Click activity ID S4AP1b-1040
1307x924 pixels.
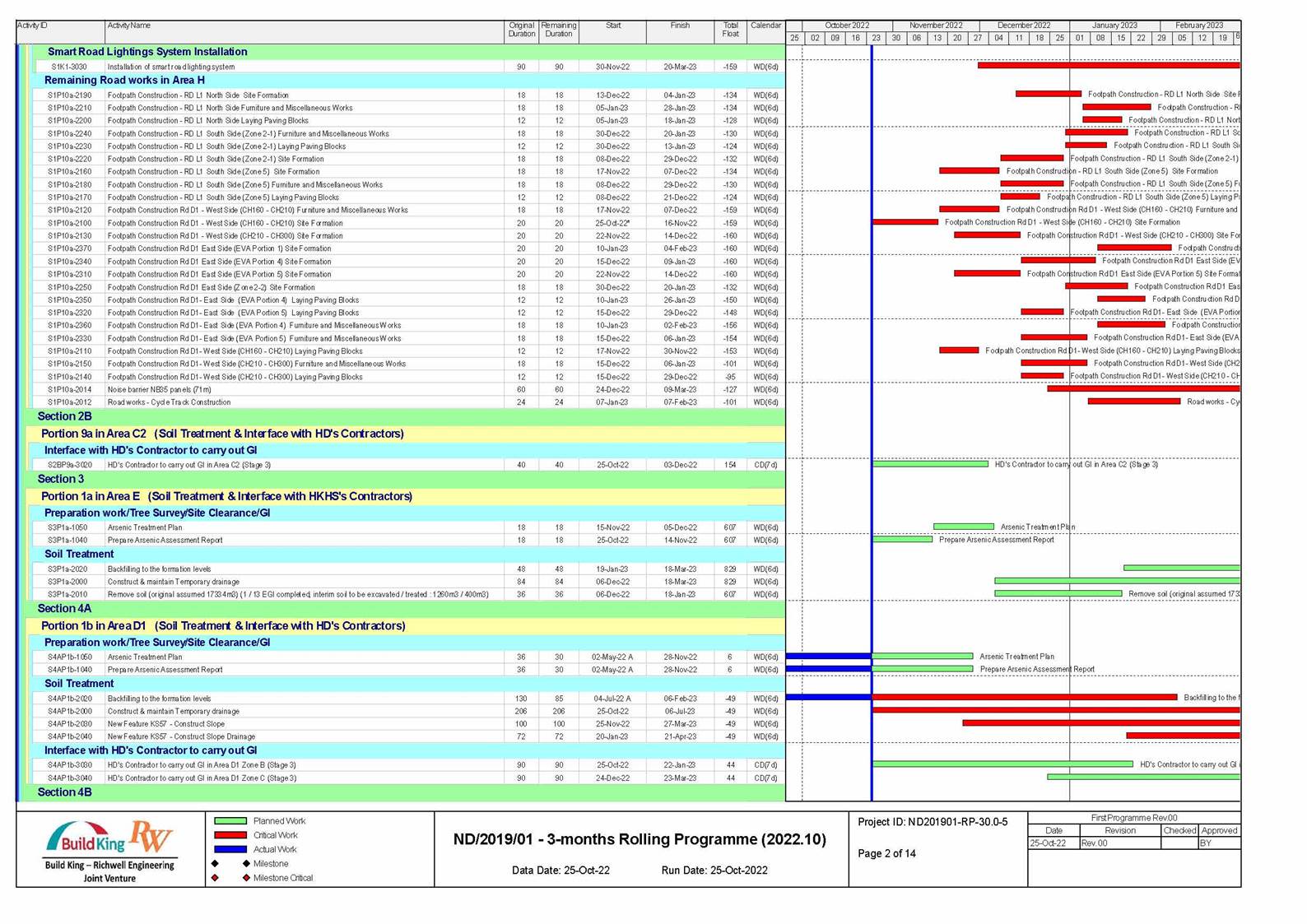[70, 670]
